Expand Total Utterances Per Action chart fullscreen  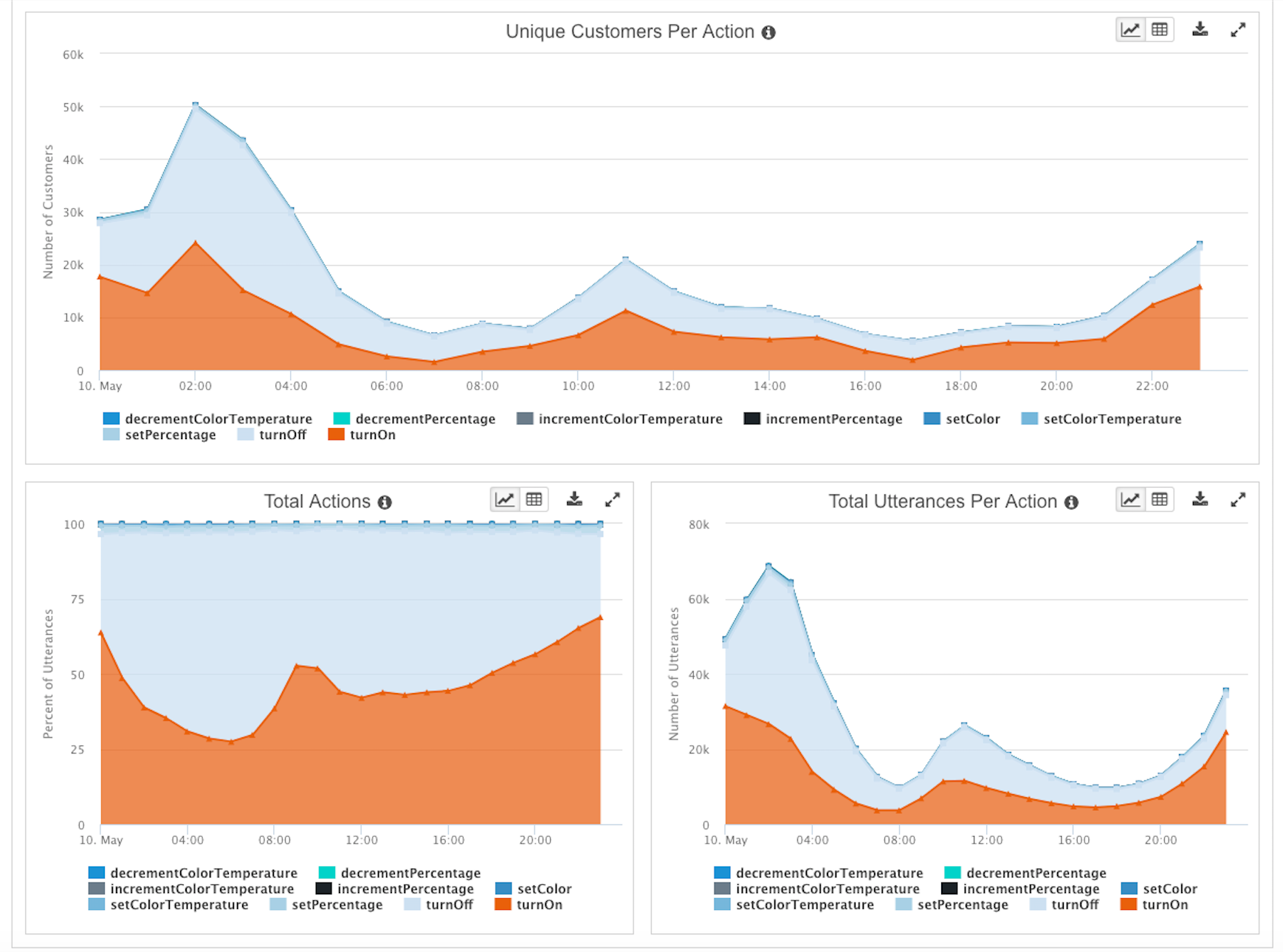1238,500
